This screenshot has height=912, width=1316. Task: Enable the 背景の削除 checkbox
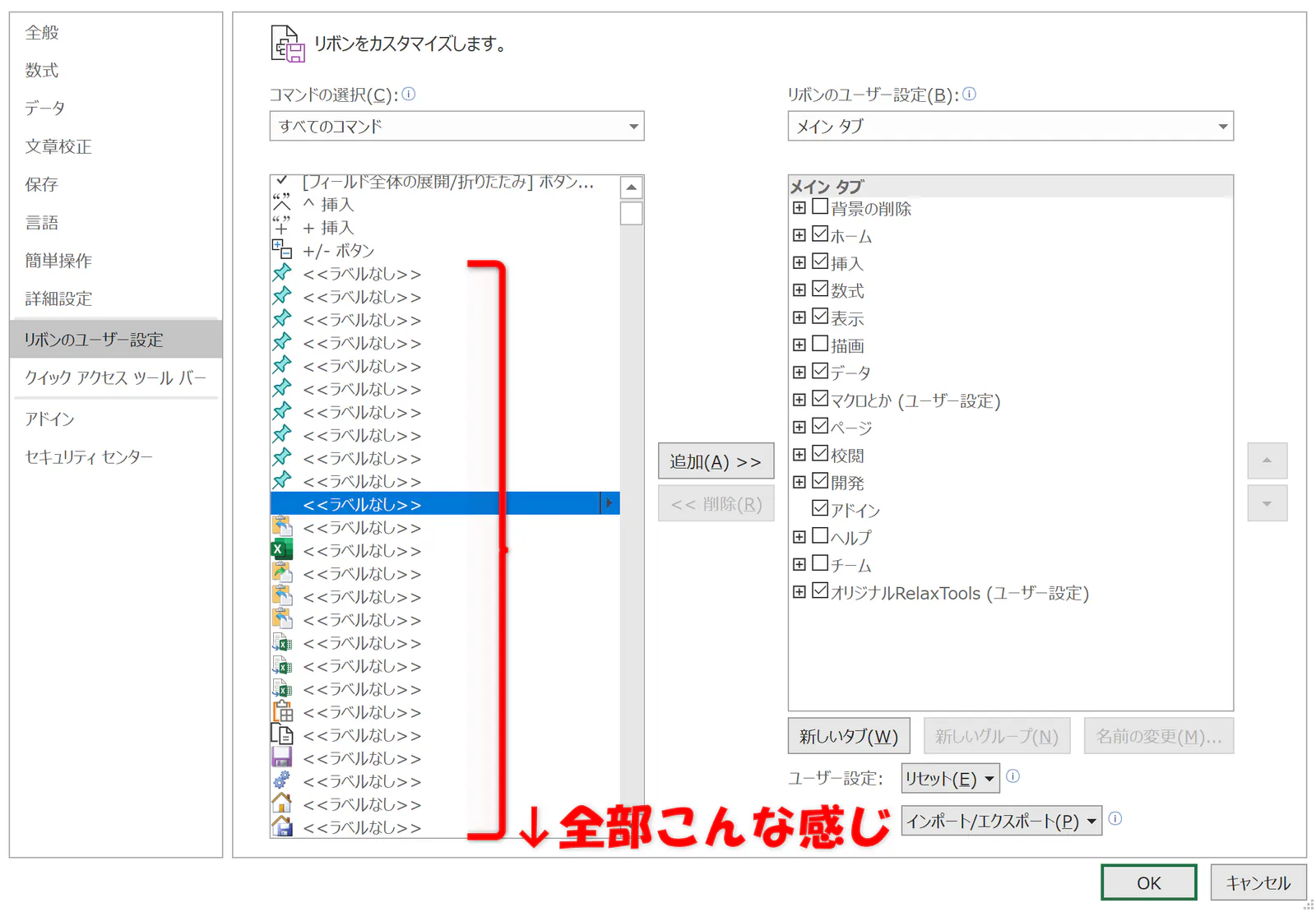(820, 206)
